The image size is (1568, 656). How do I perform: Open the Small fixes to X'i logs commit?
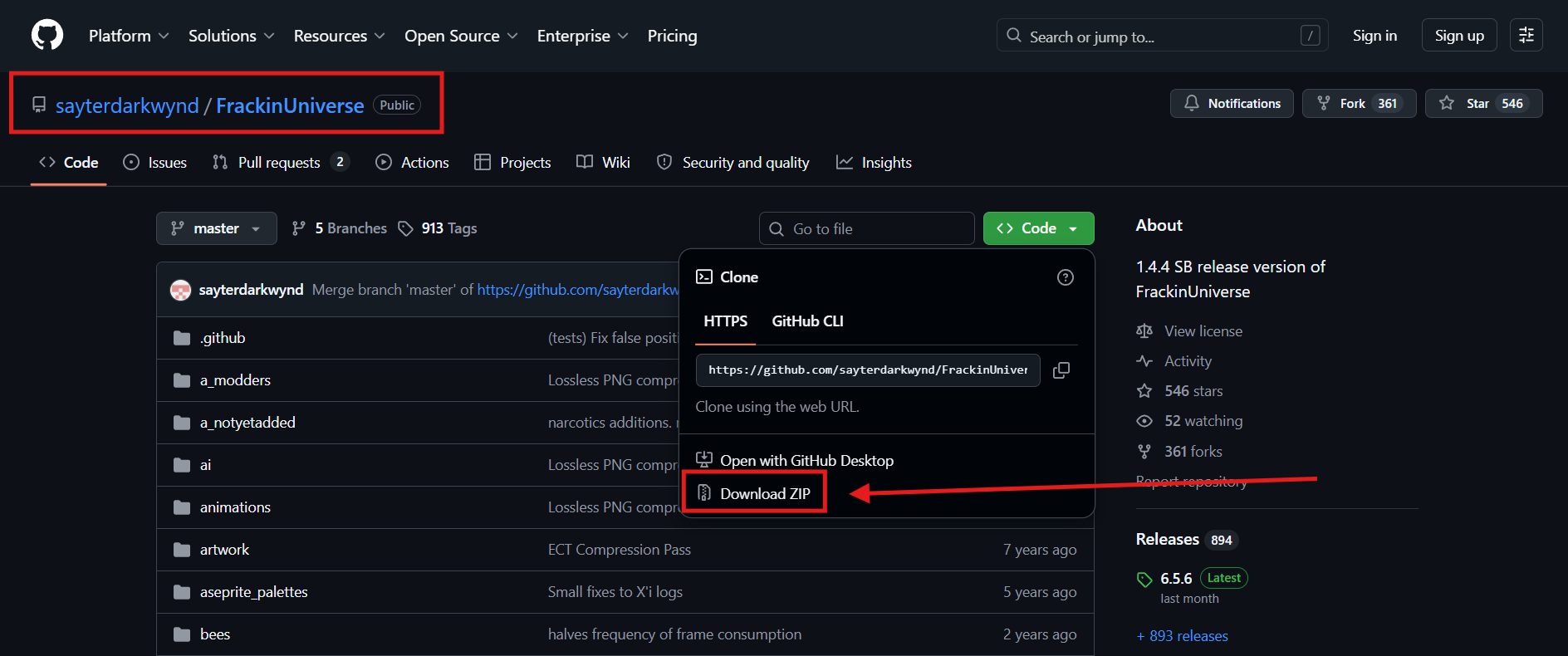pos(615,592)
